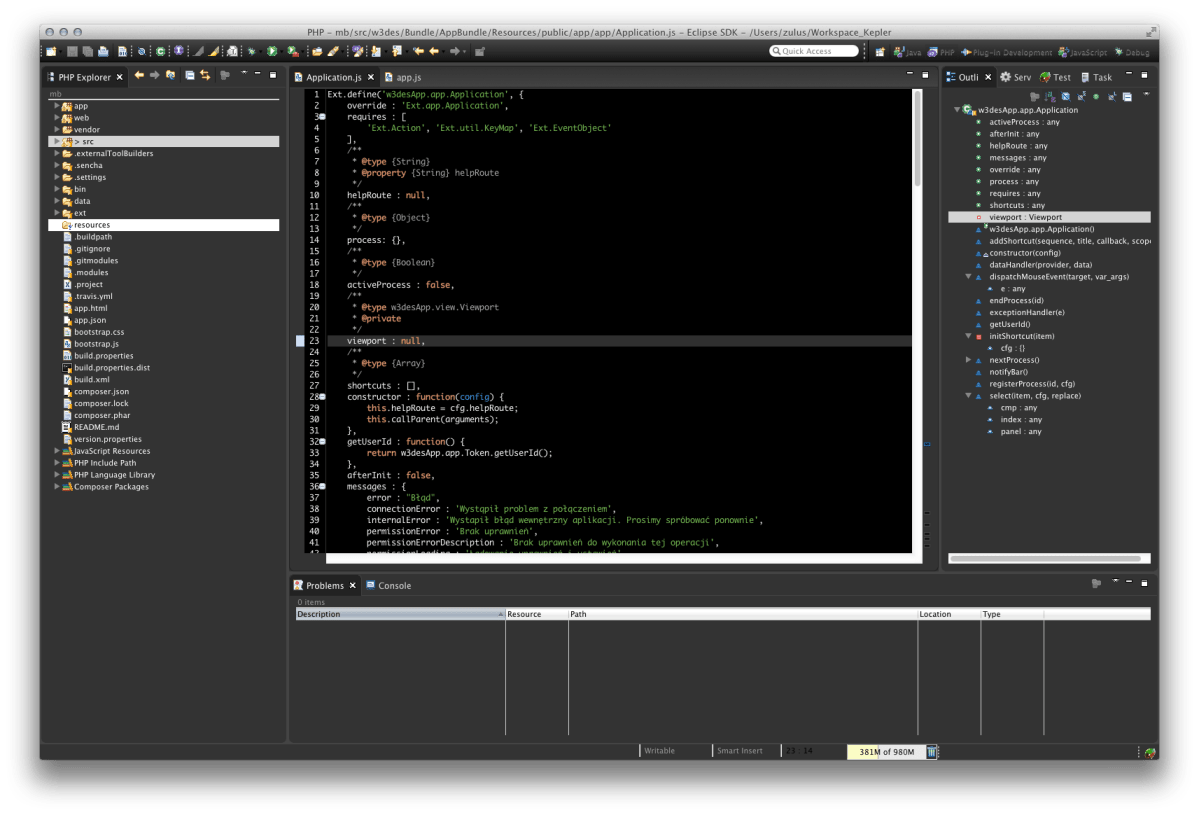
Task: Toggle Hide Static Members in Outline toolbar
Action: pyautogui.click(x=1081, y=97)
